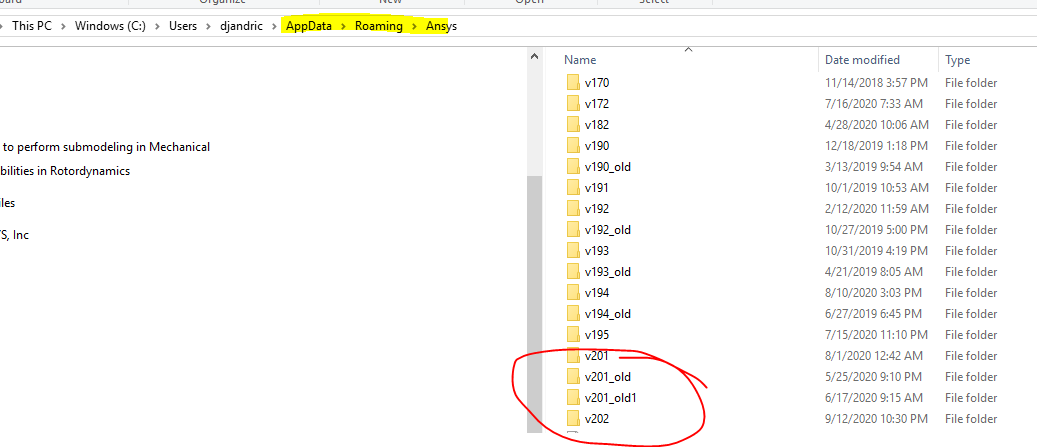Select the v170 folder icon

[x=573, y=83]
